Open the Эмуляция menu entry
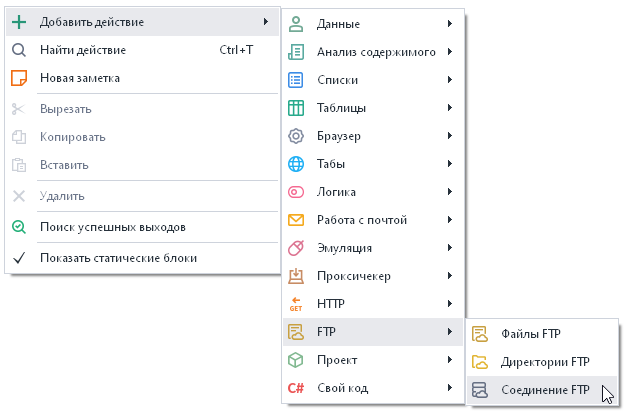 pyautogui.click(x=345, y=248)
